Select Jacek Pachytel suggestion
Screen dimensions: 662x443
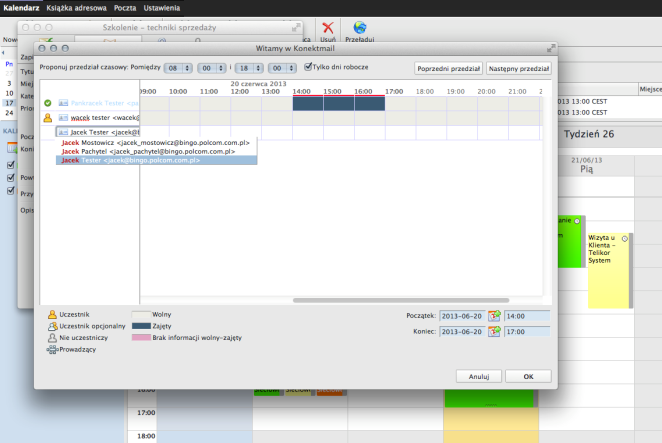156,151
